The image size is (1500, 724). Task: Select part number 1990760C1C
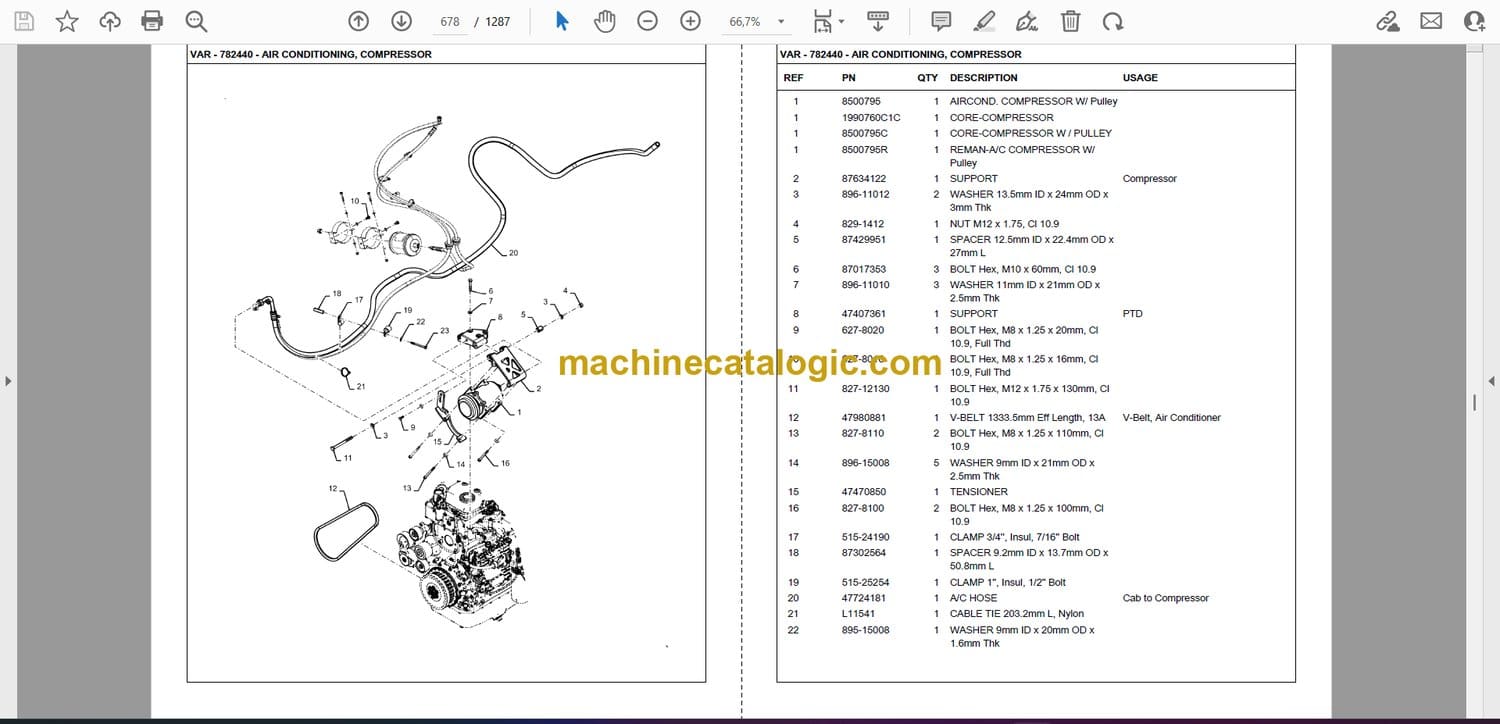tap(871, 118)
